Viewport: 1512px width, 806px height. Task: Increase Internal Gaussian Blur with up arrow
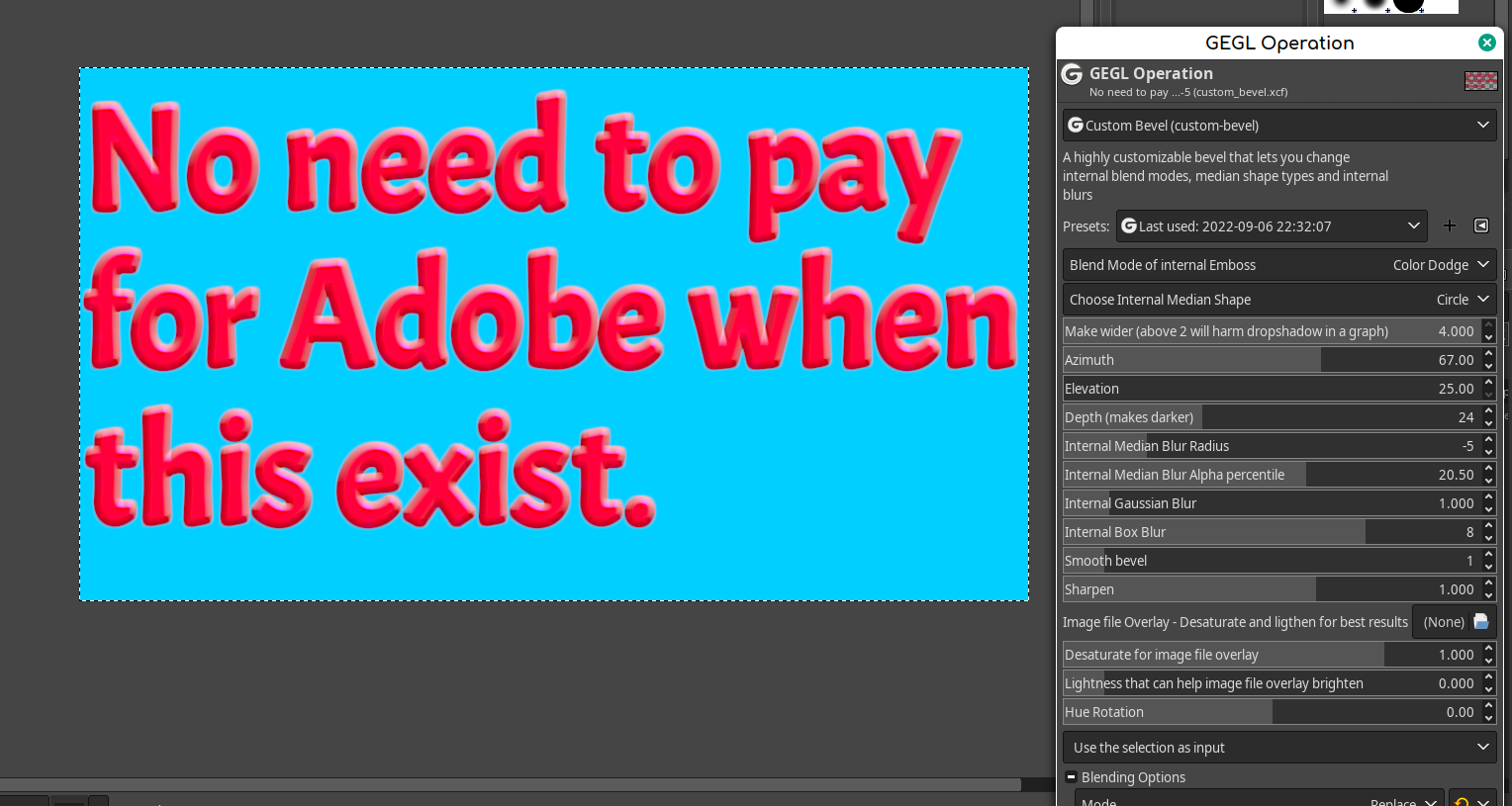pos(1488,497)
